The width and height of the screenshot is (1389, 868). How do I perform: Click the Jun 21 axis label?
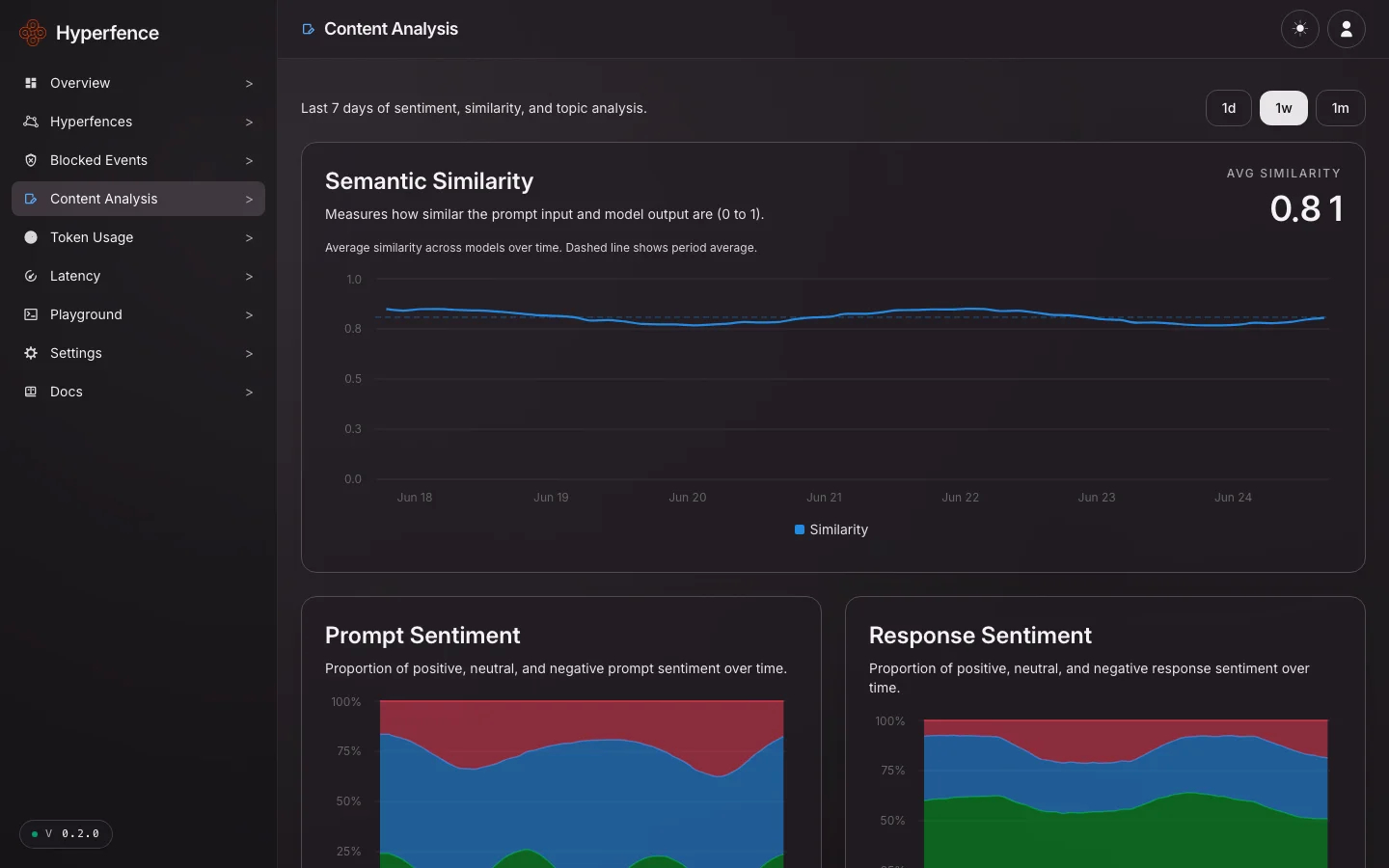pyautogui.click(x=824, y=498)
